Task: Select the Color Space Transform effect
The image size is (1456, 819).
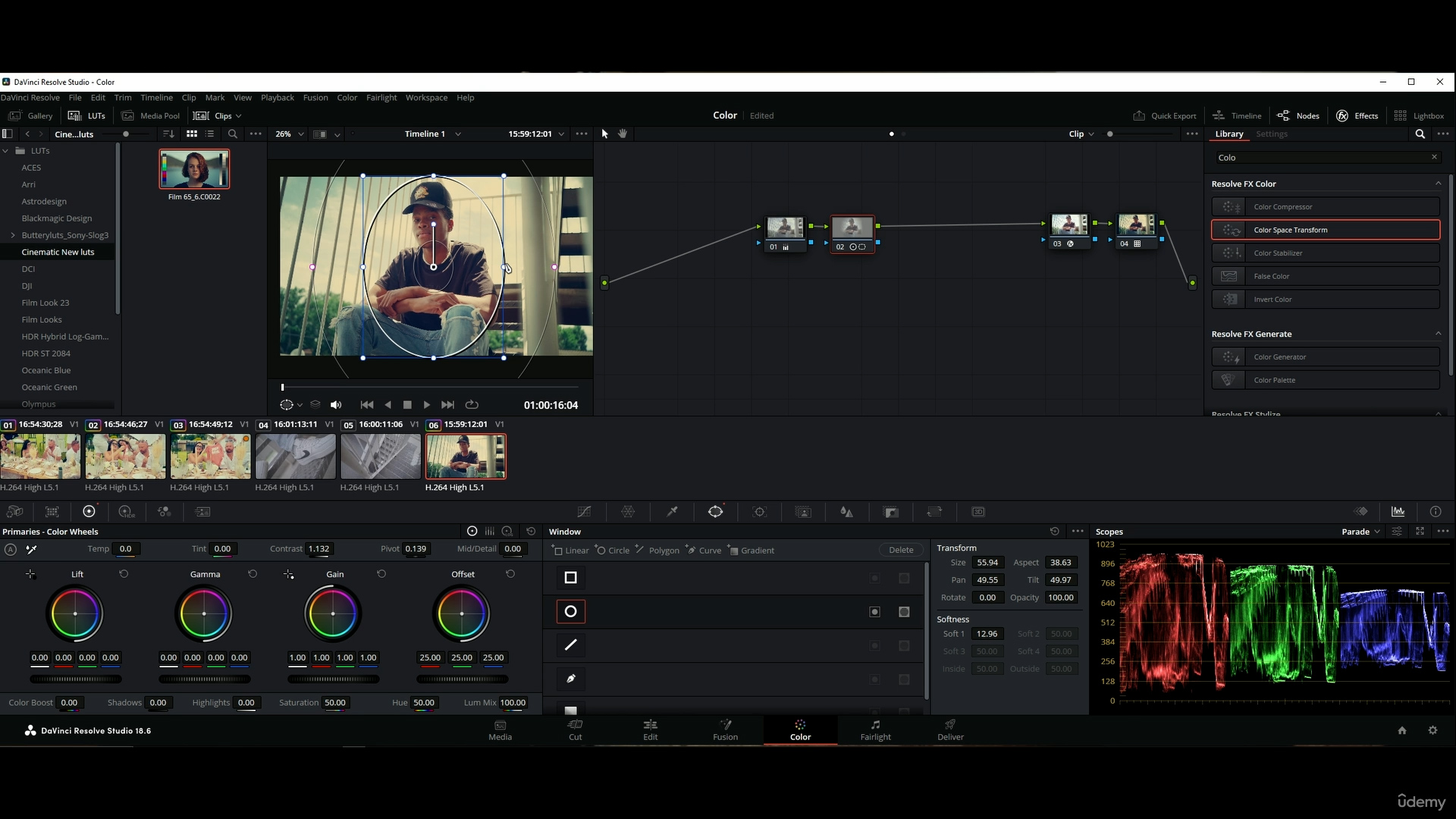Action: point(1327,229)
